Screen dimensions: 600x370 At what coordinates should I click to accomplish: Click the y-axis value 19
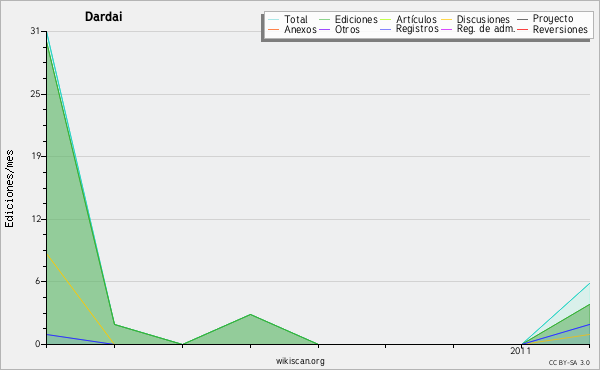click(x=35, y=156)
